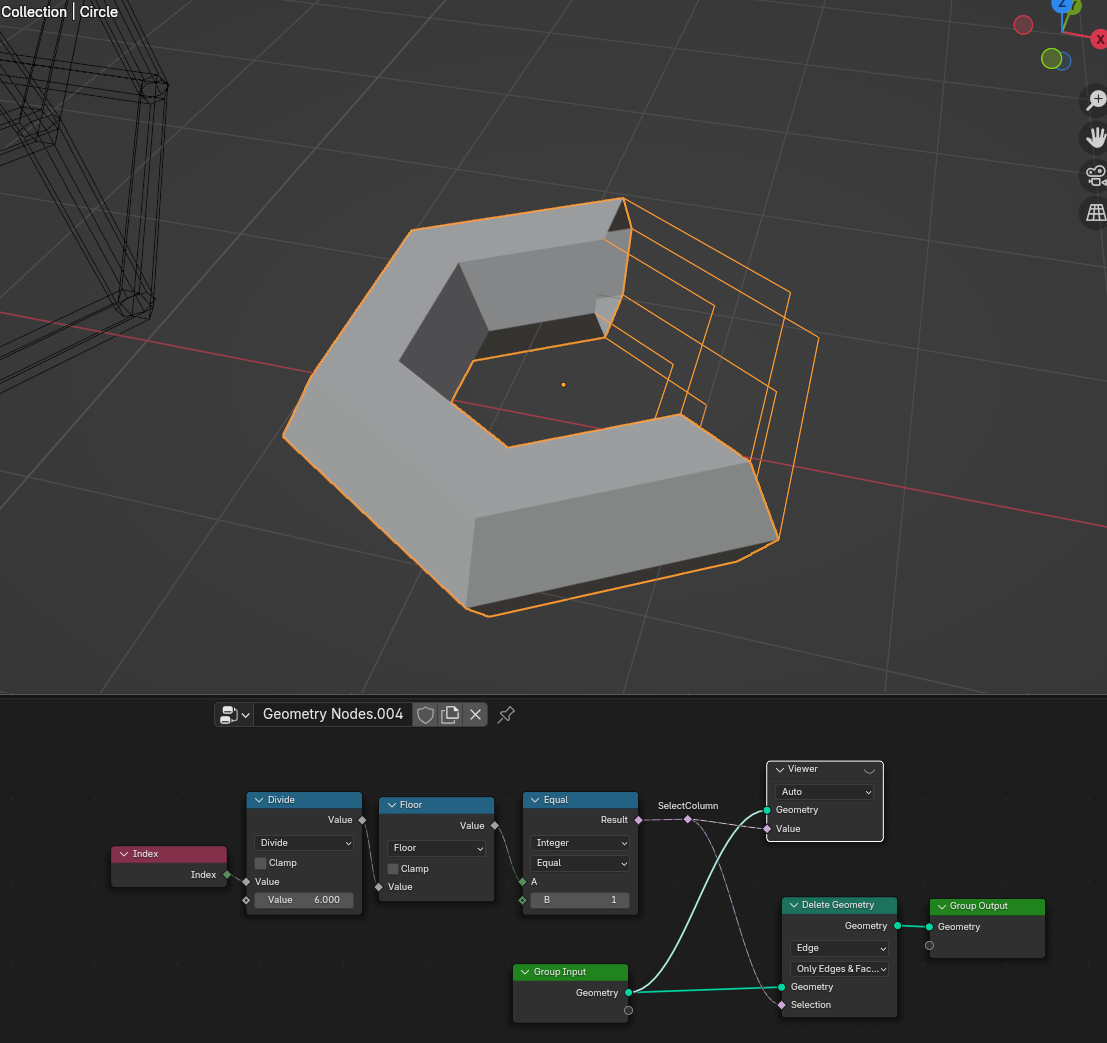Click the red X axis gizmo ball
Image resolution: width=1107 pixels, height=1043 pixels.
tap(1099, 40)
